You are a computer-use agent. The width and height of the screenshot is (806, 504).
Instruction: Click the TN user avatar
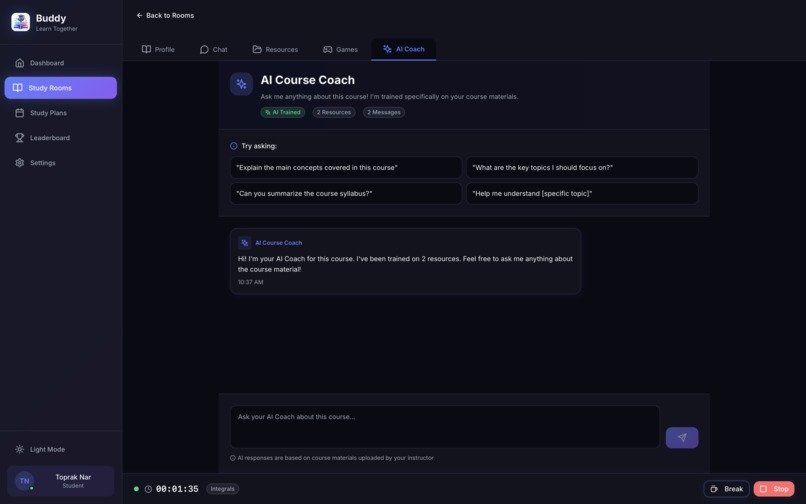(24, 481)
